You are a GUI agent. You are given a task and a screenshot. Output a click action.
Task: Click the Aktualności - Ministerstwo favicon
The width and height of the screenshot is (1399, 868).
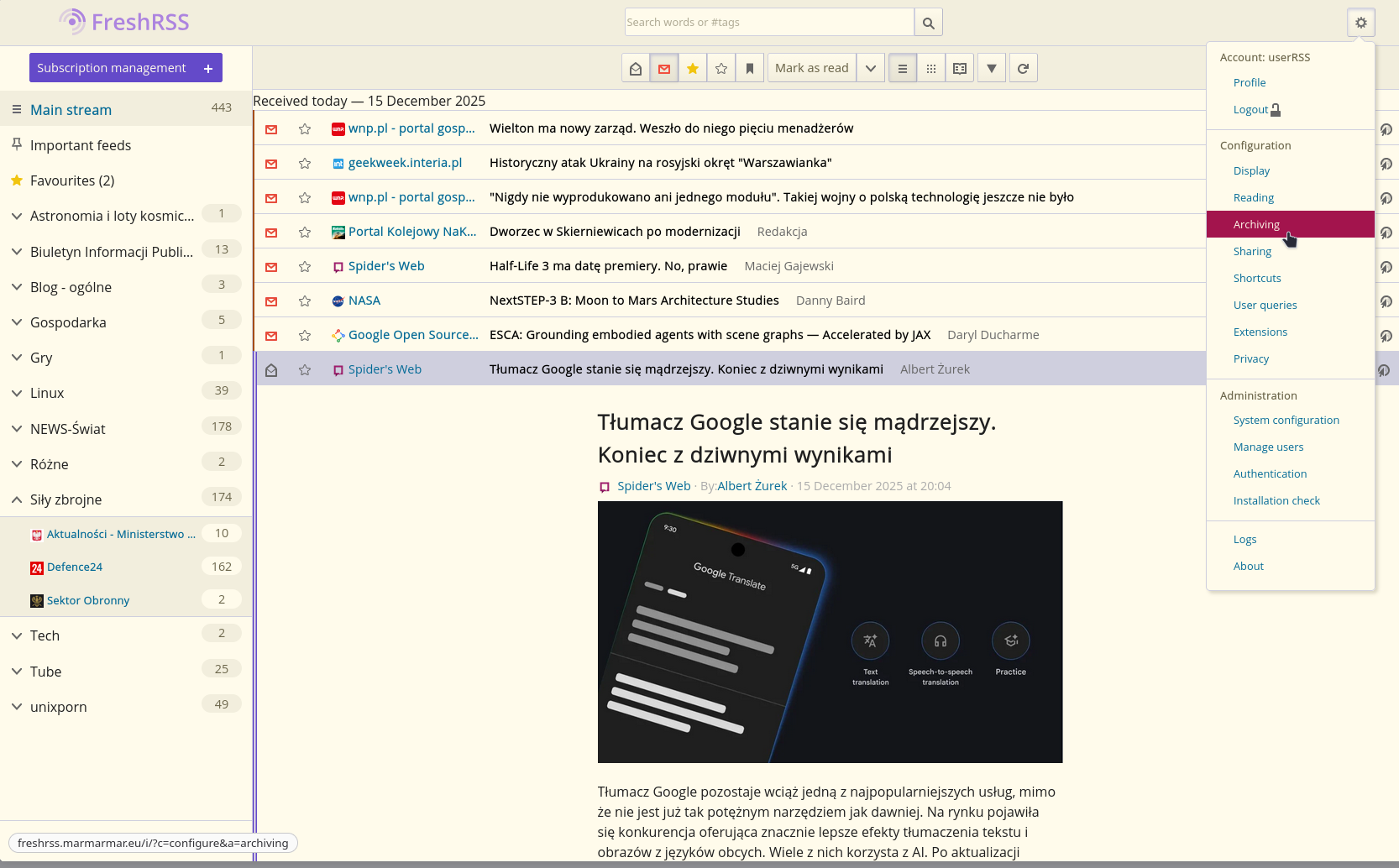pyautogui.click(x=37, y=535)
